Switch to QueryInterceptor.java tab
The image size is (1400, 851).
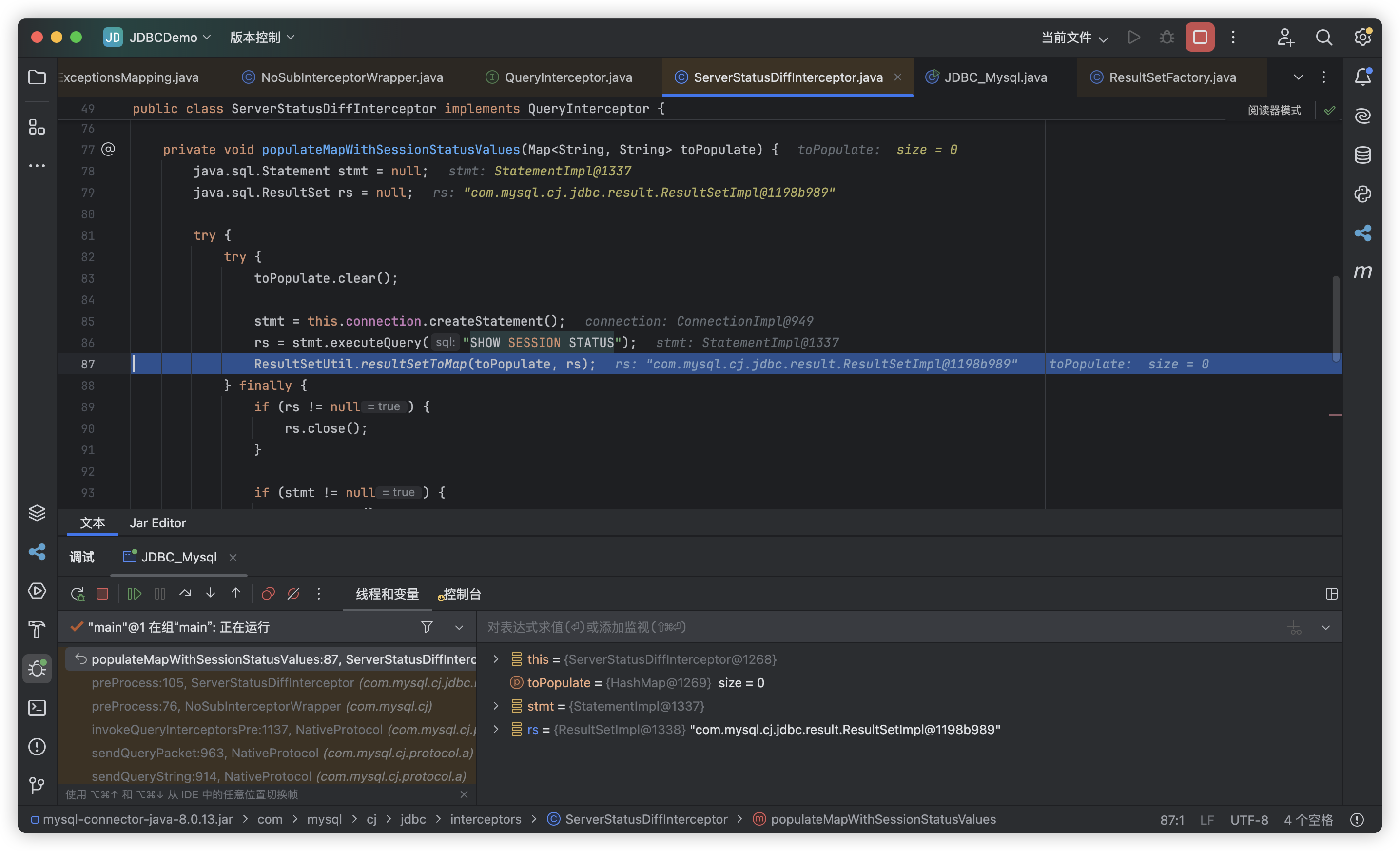[559, 77]
